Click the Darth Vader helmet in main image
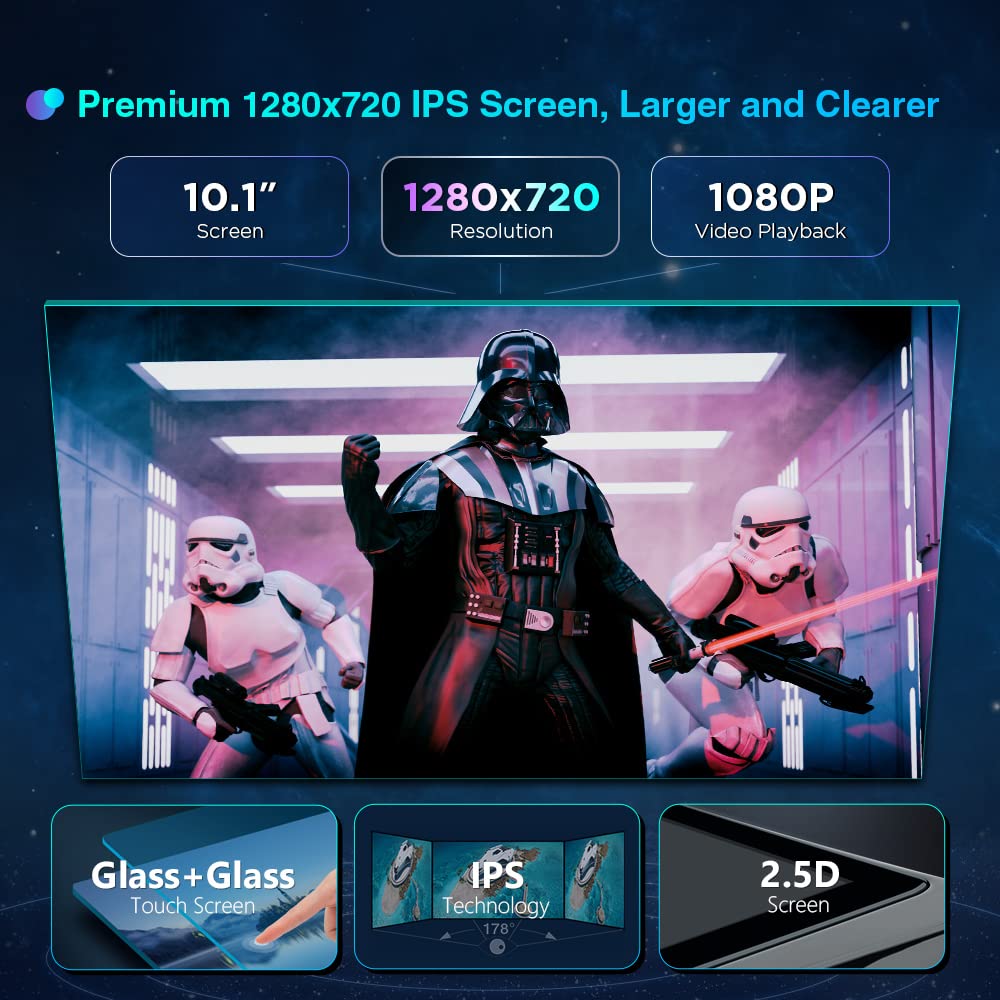1000x1000 pixels. click(514, 381)
